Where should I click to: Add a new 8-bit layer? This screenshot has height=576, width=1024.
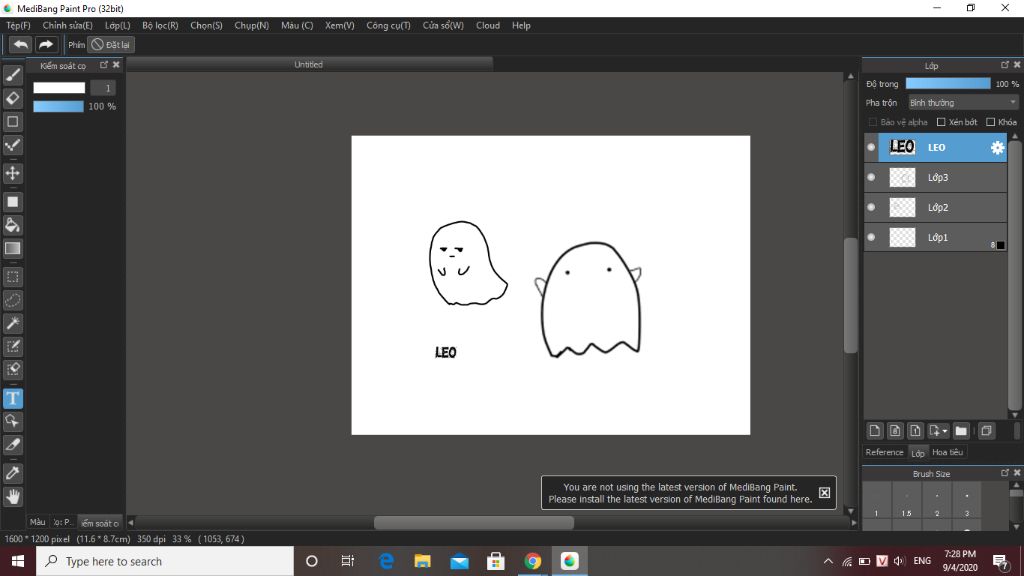pyautogui.click(x=895, y=431)
